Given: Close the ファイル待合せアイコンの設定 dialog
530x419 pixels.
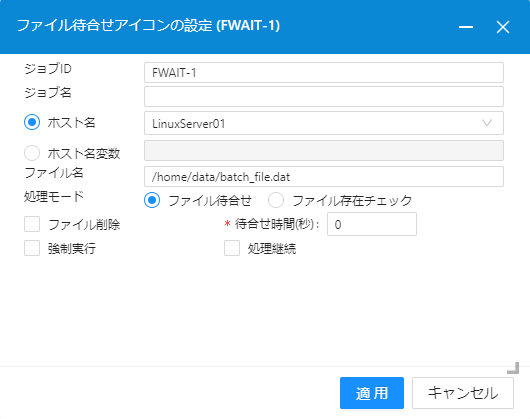Looking at the screenshot, I should tap(503, 27).
